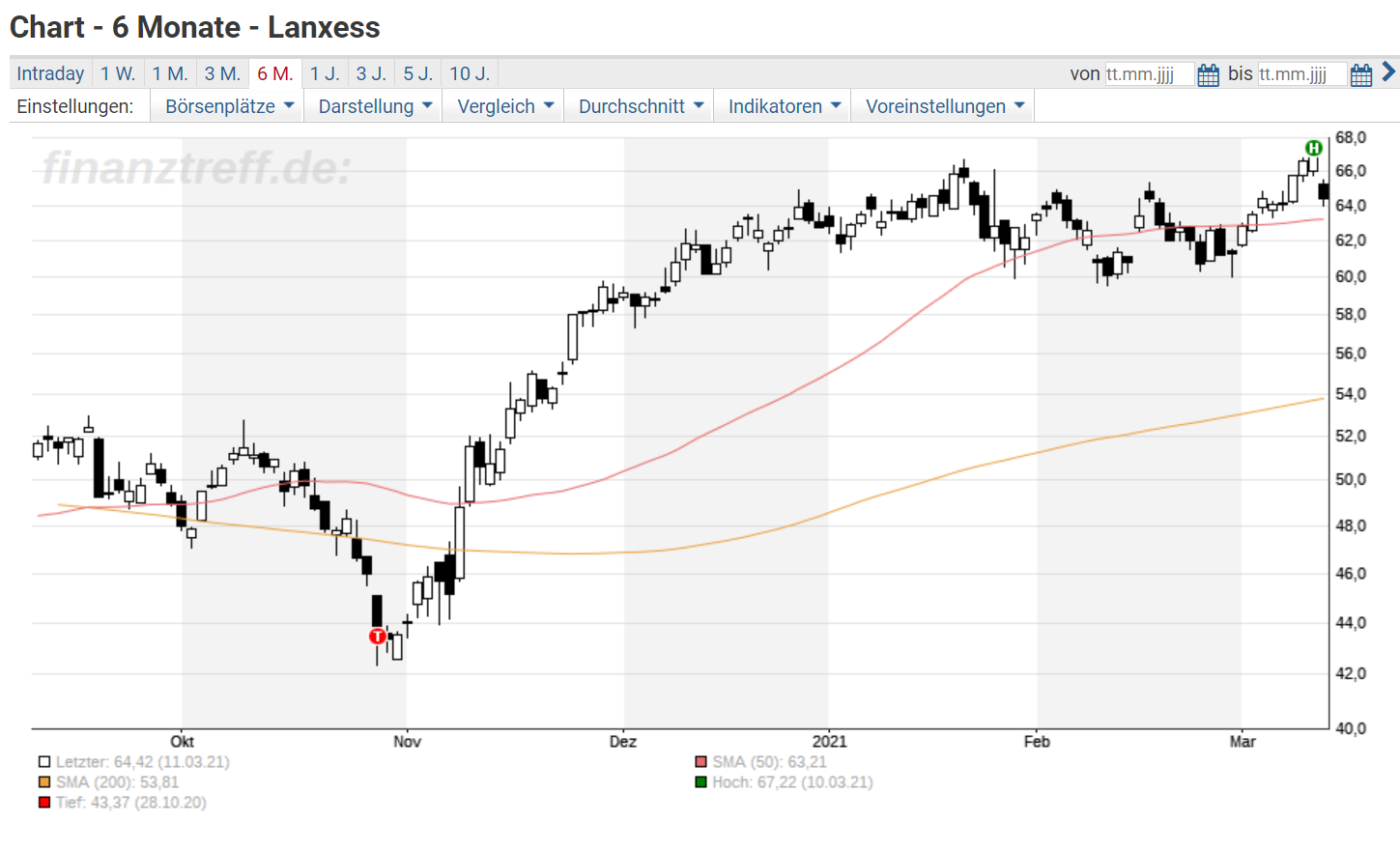Viewport: 1400px width, 850px height.
Task: Open the Vergleich dropdown menu
Action: [504, 106]
